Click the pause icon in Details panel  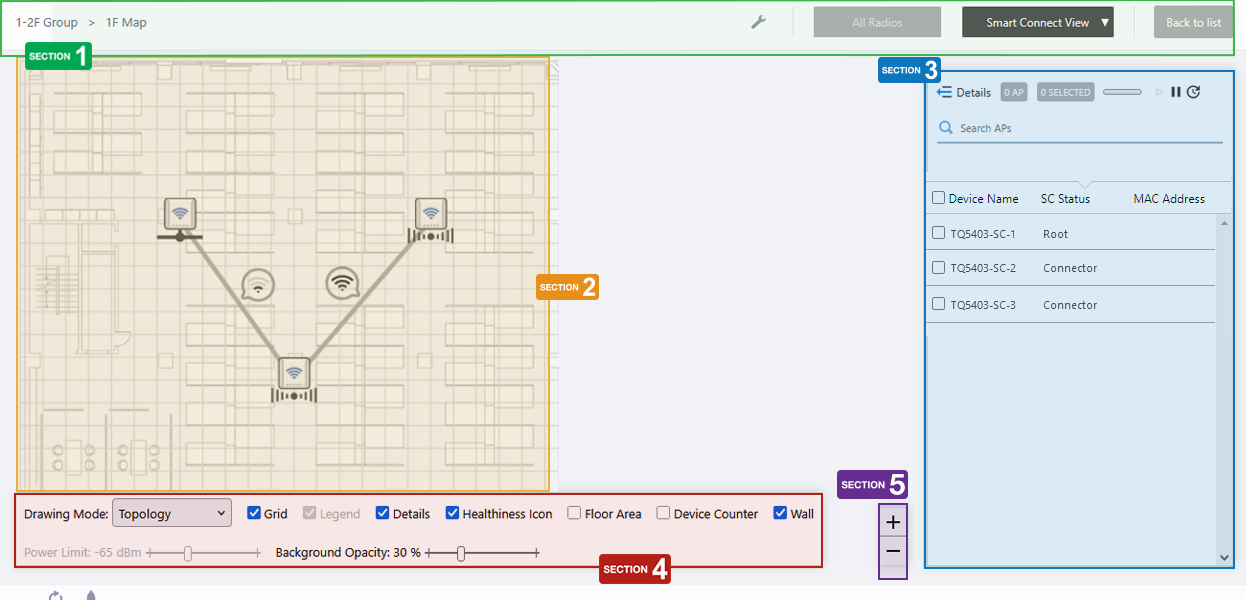(x=1176, y=92)
